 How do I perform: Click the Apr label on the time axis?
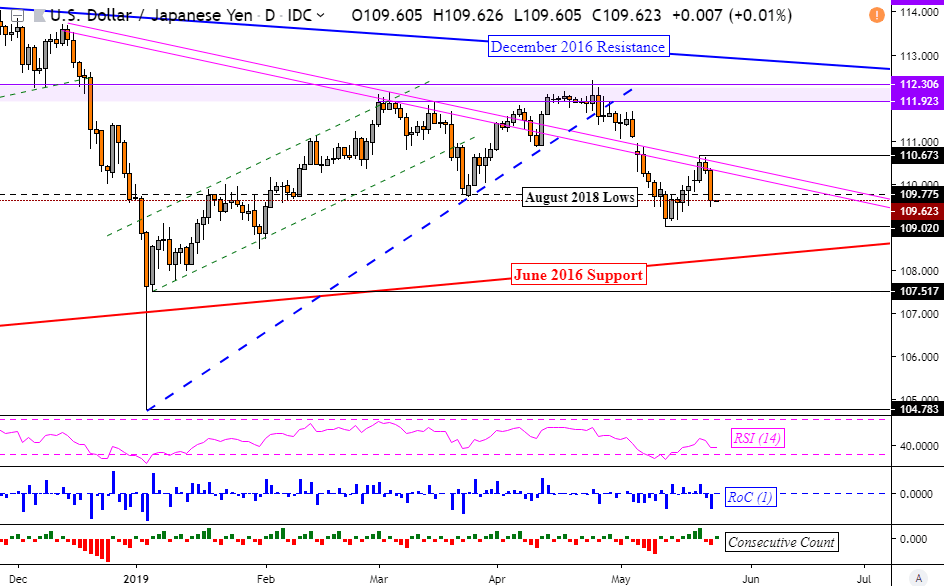click(497, 579)
